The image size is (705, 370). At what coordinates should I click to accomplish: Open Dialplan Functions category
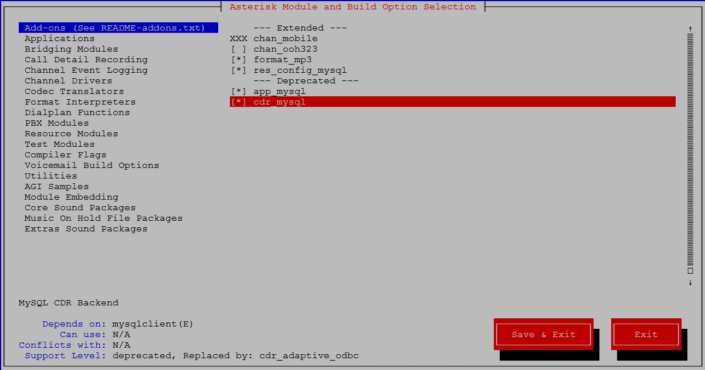(77, 112)
